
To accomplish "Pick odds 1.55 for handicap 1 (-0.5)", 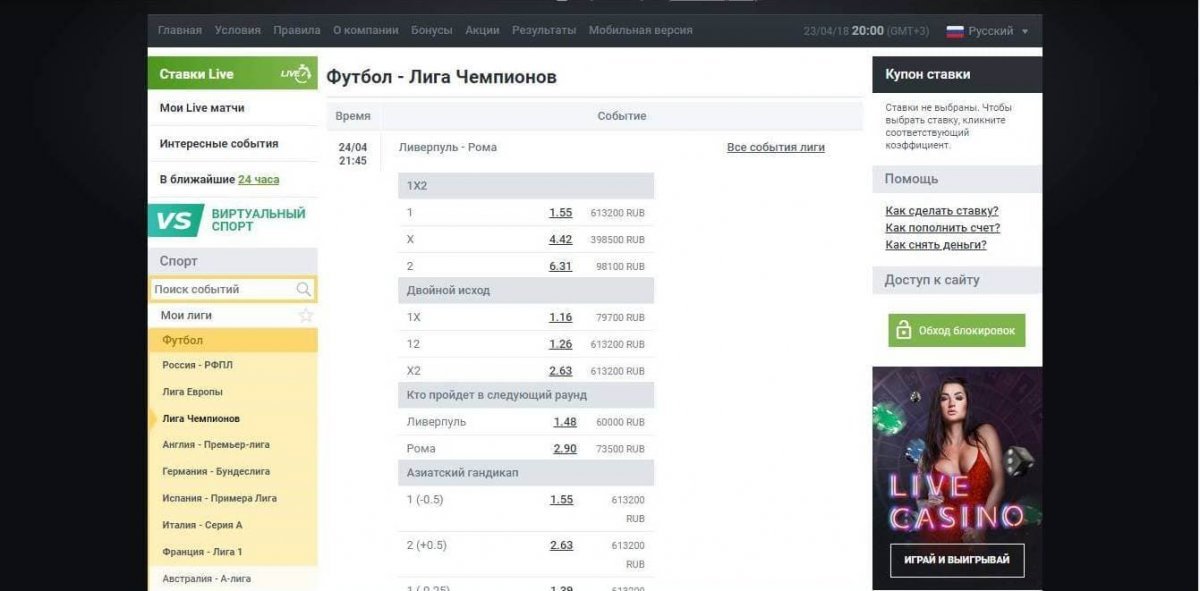I will pos(562,499).
